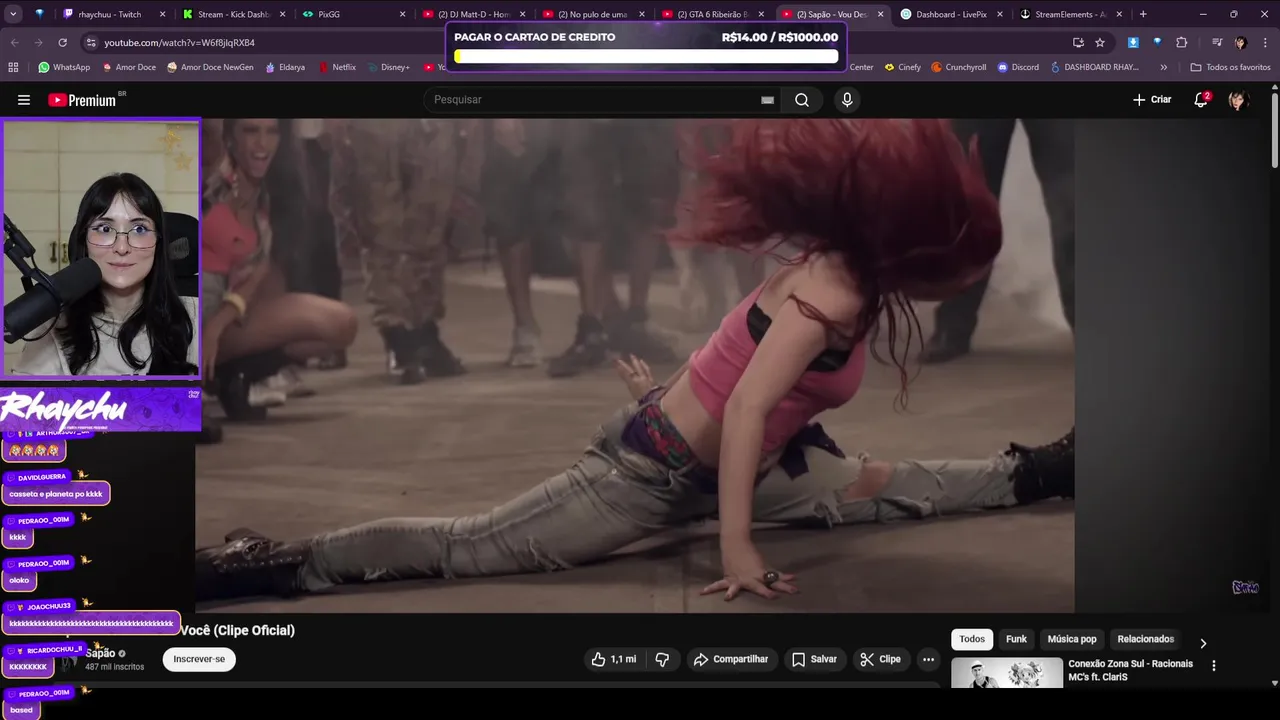
Task: Select the Música pop filter chip
Action: click(x=1072, y=639)
